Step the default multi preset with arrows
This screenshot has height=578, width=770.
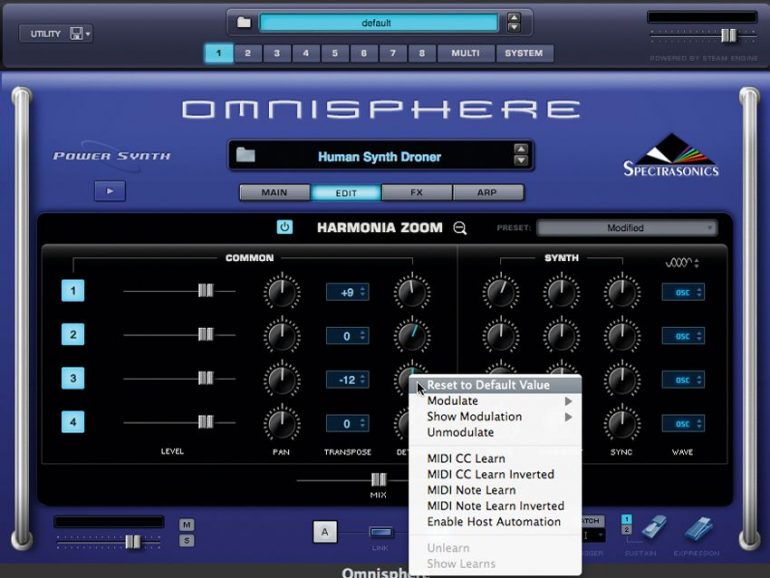click(514, 22)
